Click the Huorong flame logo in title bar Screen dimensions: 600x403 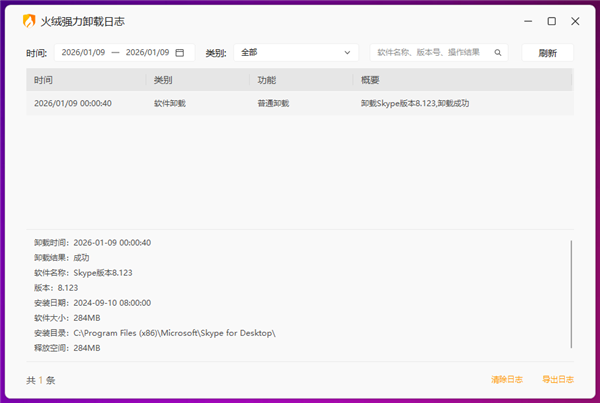click(30, 21)
